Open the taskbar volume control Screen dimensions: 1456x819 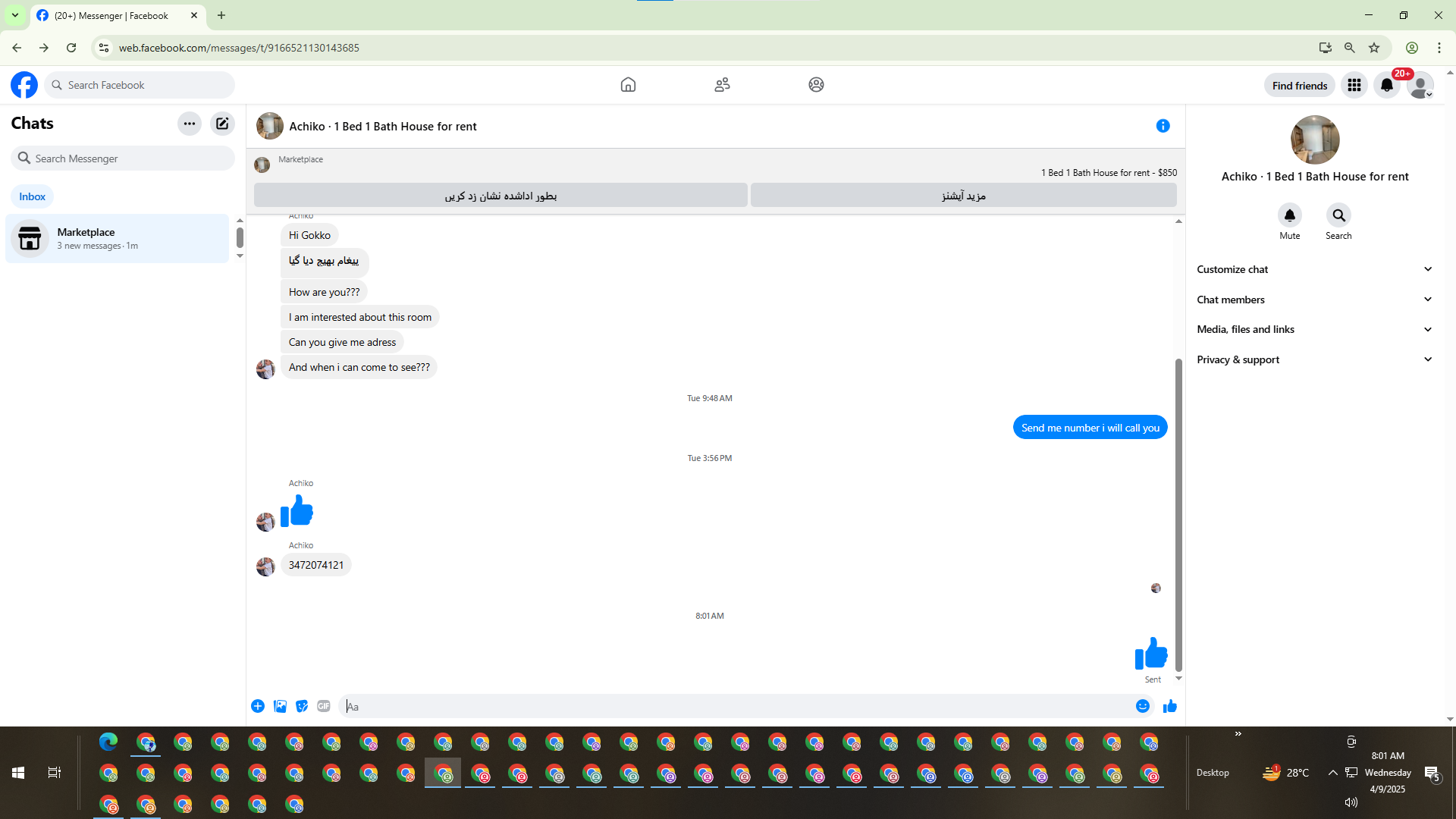point(1351,802)
